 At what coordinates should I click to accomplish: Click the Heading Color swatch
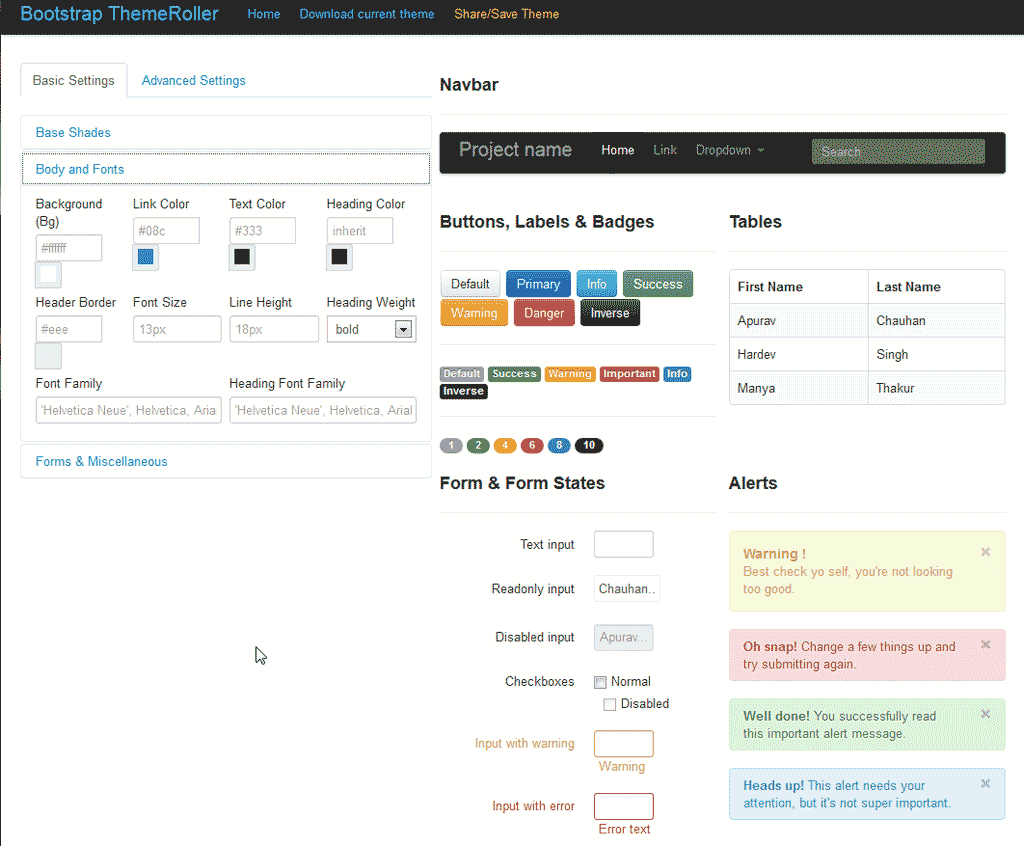pos(339,257)
